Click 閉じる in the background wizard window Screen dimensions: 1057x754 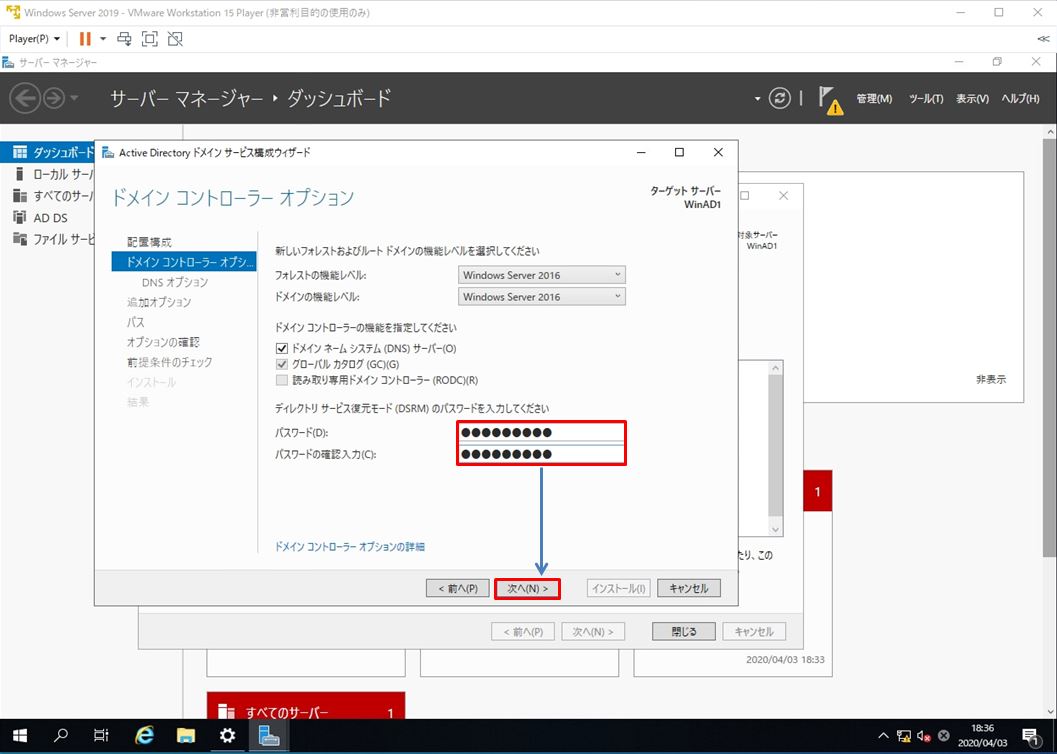pyautogui.click(x=684, y=631)
